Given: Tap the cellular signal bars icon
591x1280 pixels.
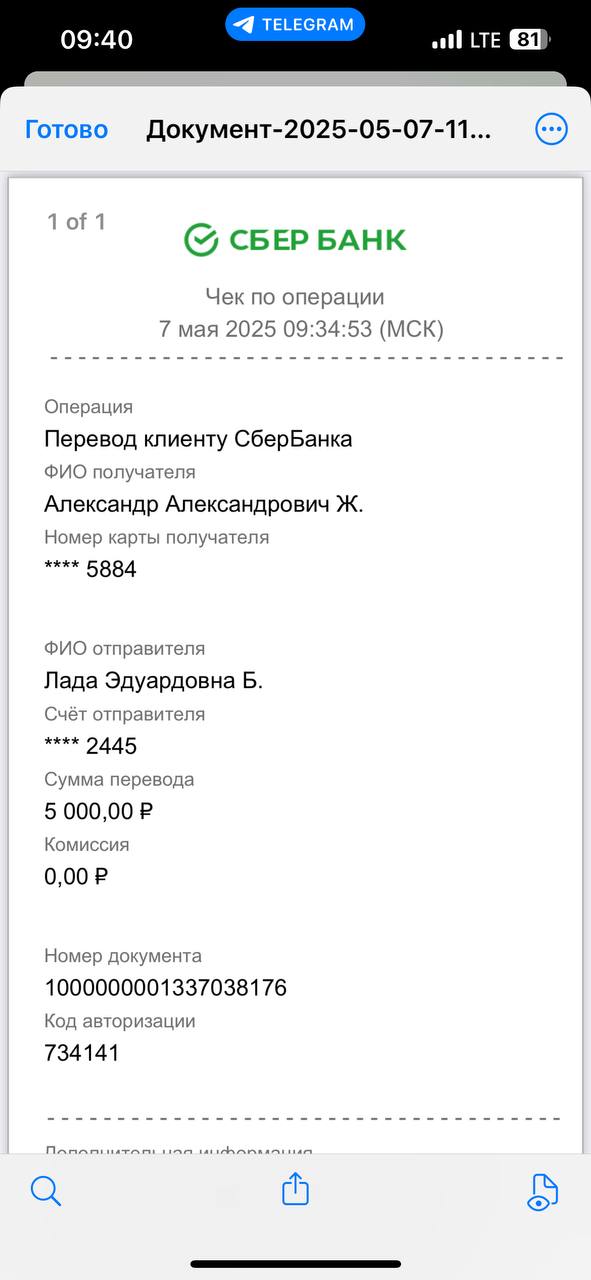Looking at the screenshot, I should (x=447, y=40).
